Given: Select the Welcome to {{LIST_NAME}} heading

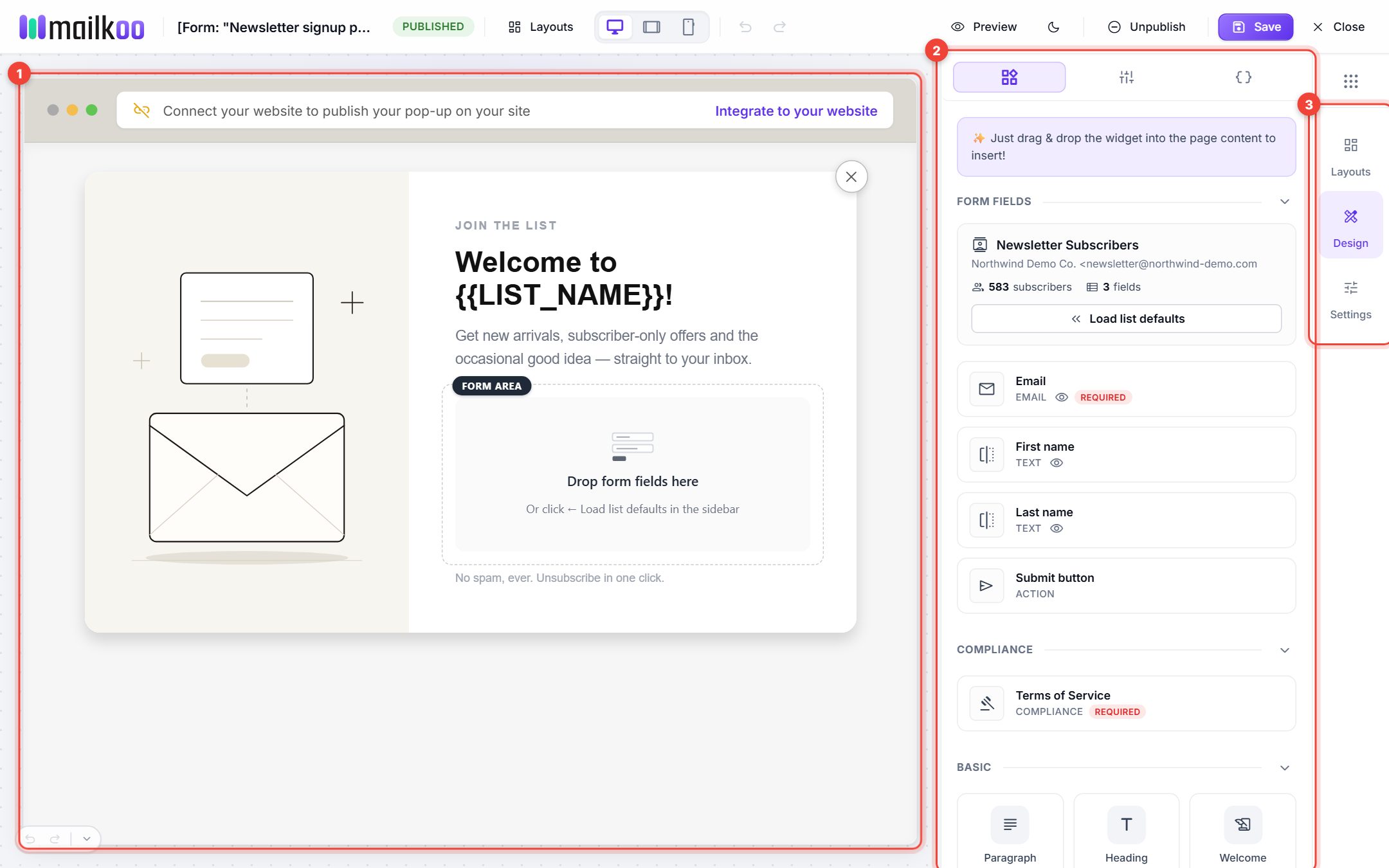Looking at the screenshot, I should pos(564,278).
